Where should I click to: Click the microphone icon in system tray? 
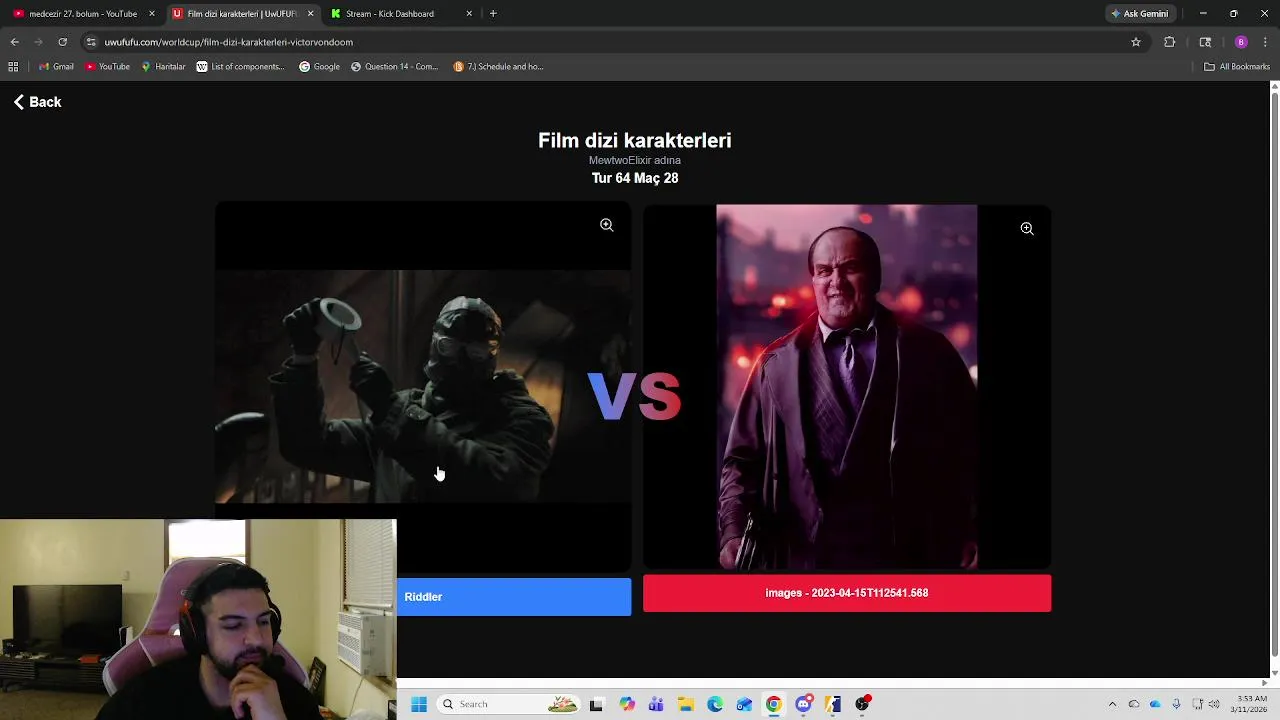1176,704
